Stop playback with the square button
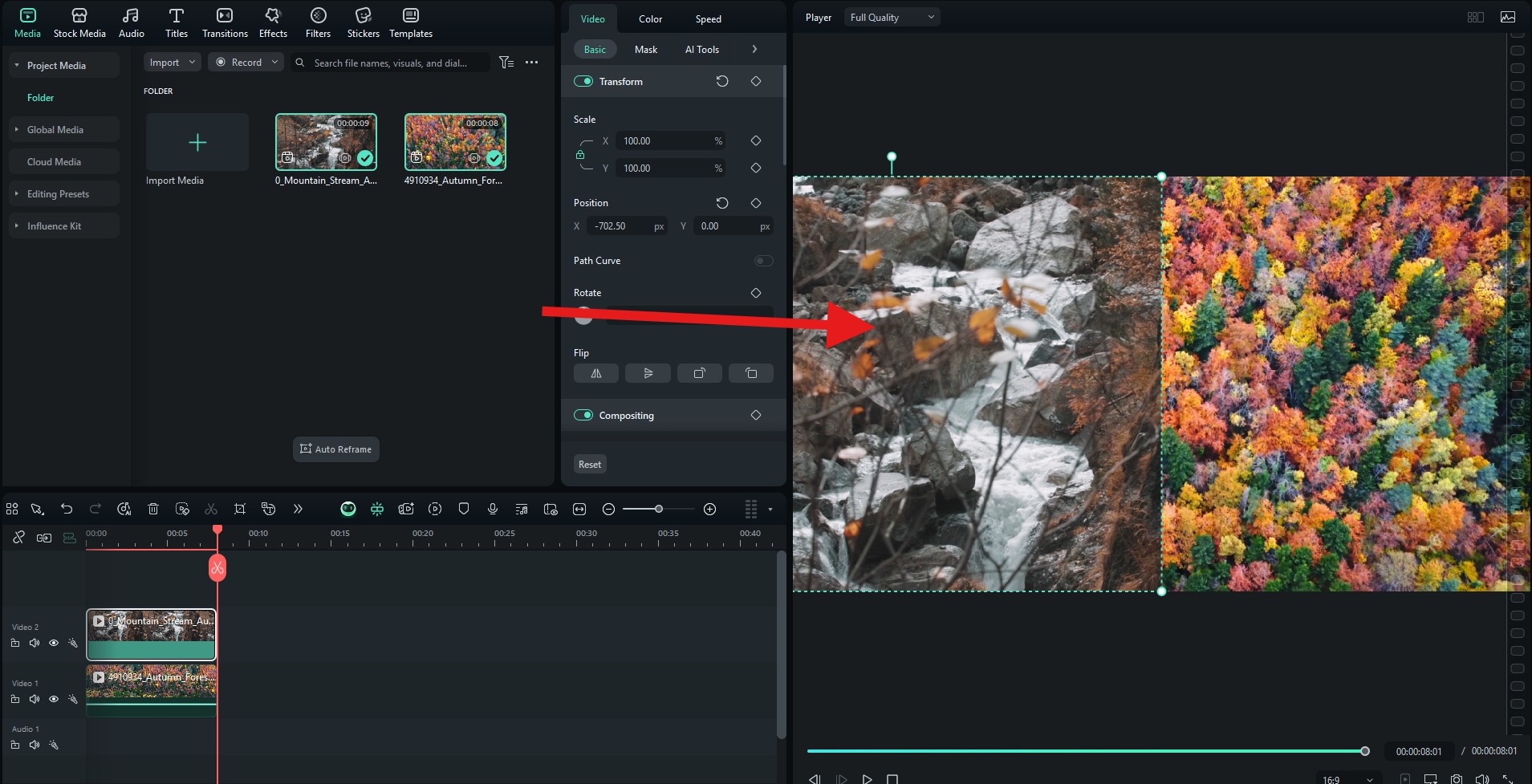The width and height of the screenshot is (1532, 784). click(x=892, y=779)
